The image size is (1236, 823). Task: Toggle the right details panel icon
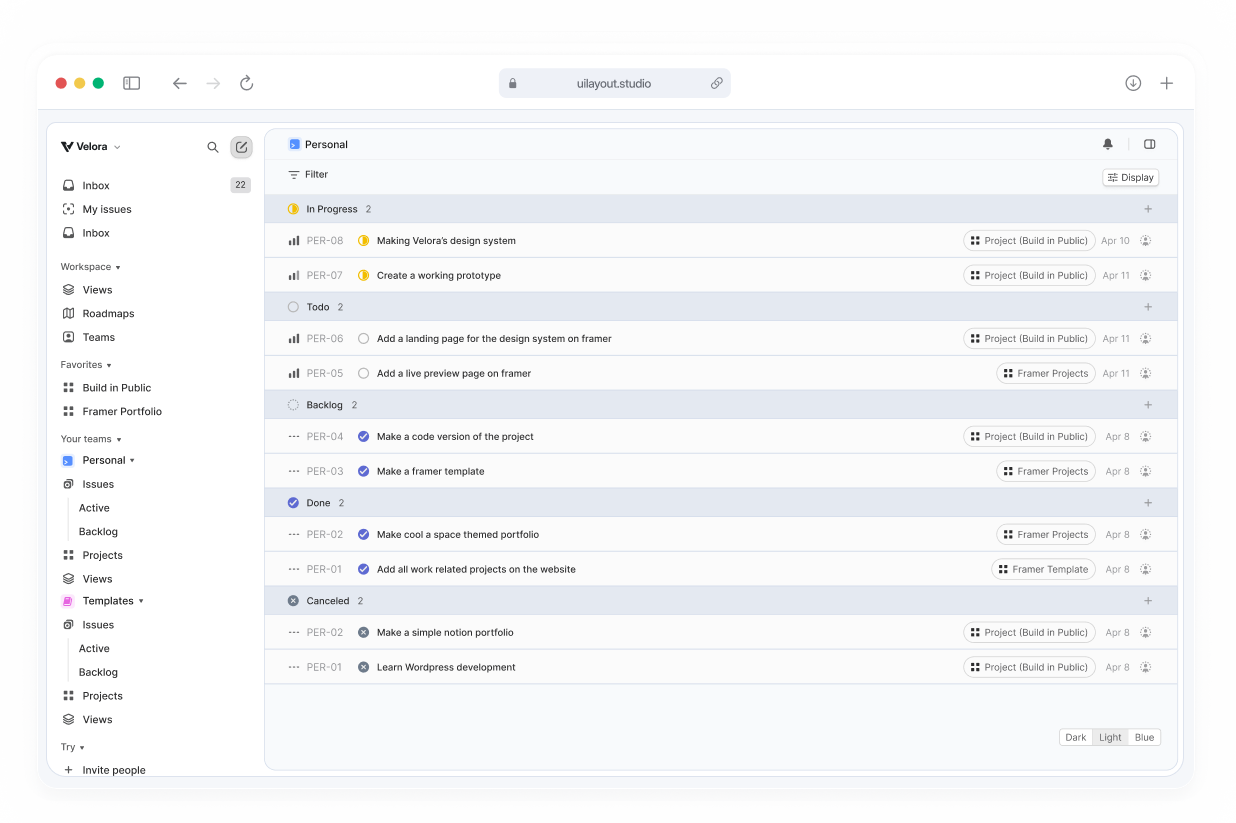[x=1150, y=144]
